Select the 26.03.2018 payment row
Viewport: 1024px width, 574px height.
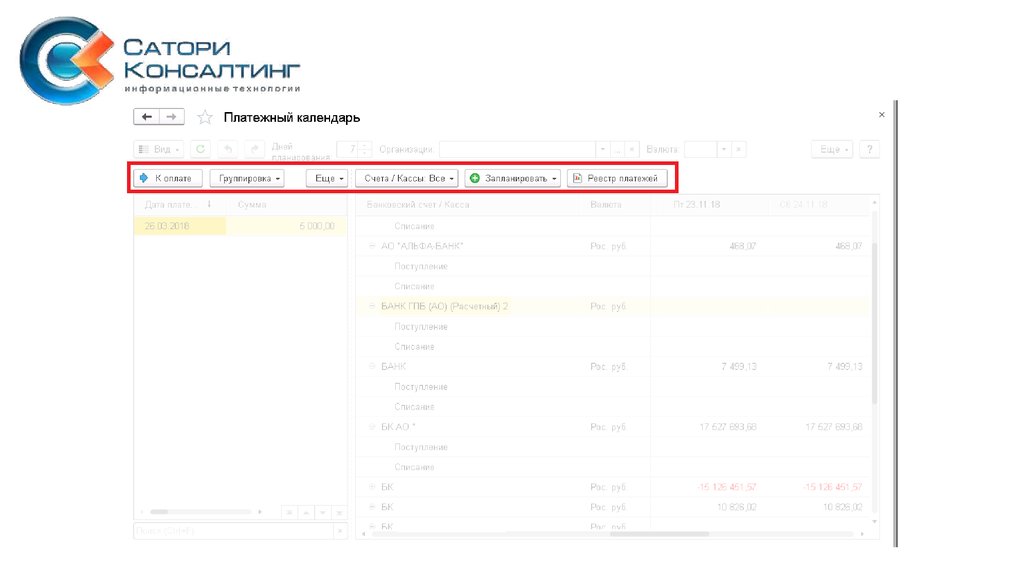pyautogui.click(x=180, y=226)
